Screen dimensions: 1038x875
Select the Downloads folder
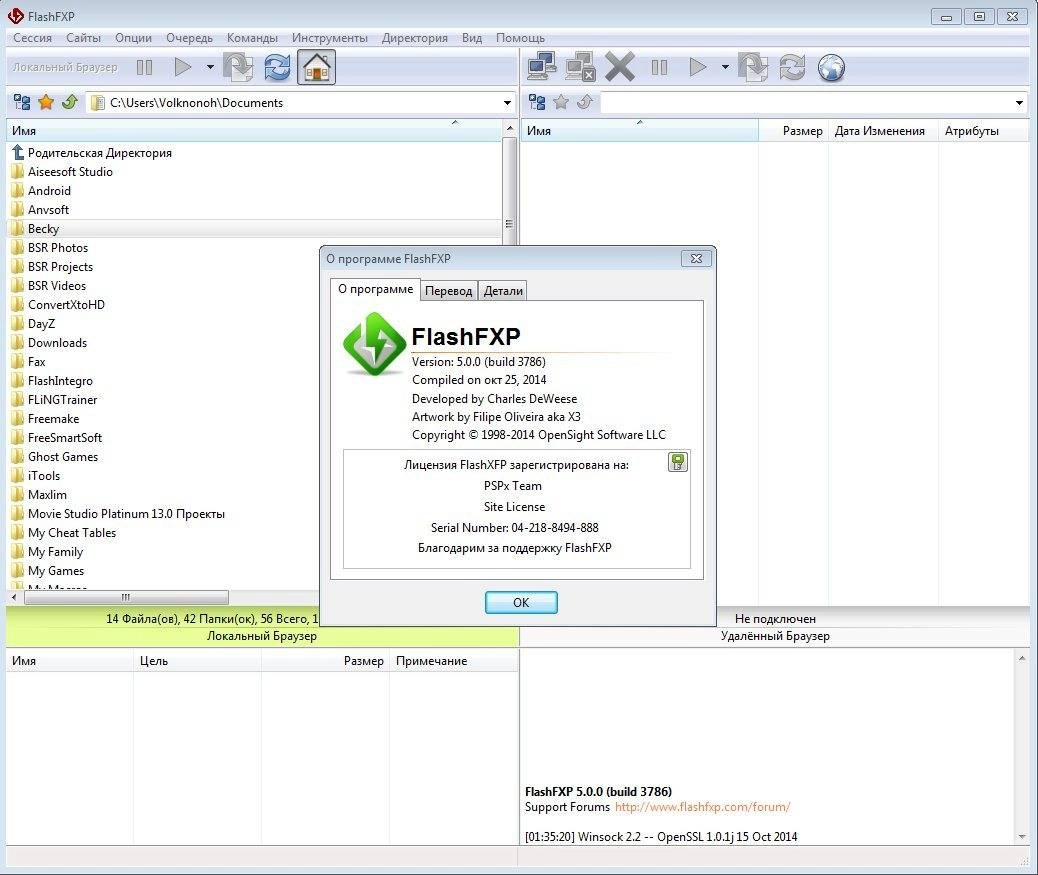click(57, 343)
